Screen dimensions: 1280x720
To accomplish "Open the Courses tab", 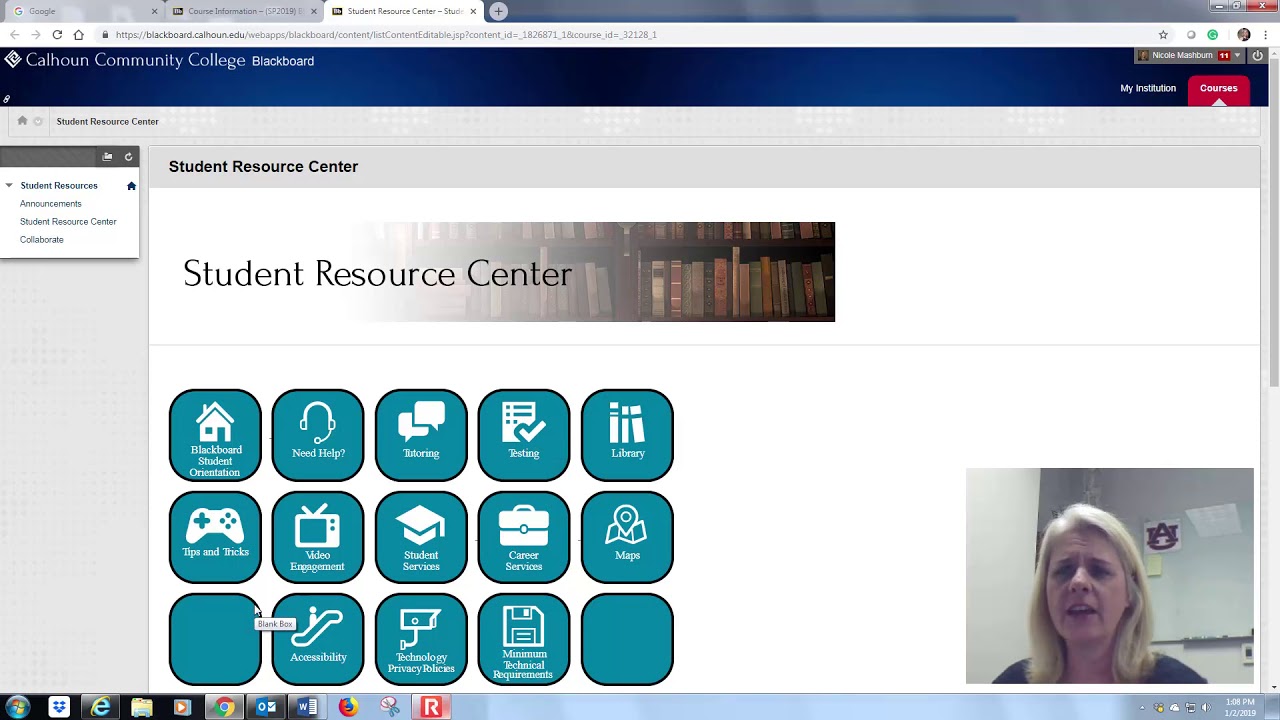I will [x=1218, y=88].
